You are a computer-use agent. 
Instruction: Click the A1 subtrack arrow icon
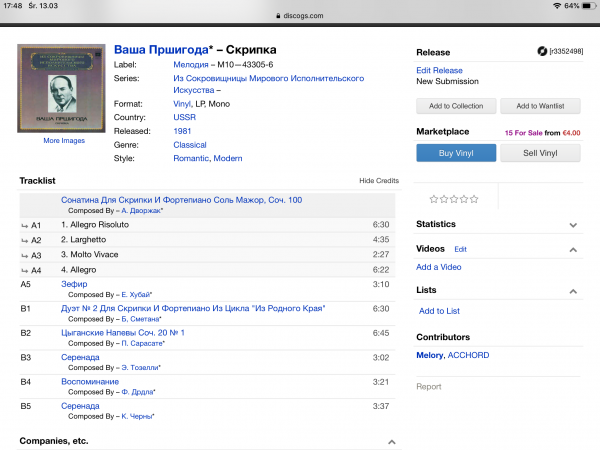[x=25, y=226]
